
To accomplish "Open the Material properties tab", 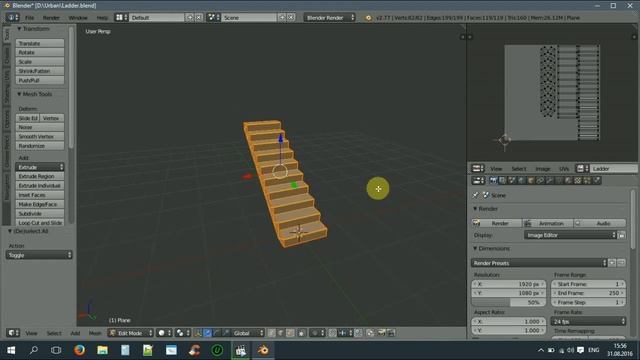I will point(568,180).
